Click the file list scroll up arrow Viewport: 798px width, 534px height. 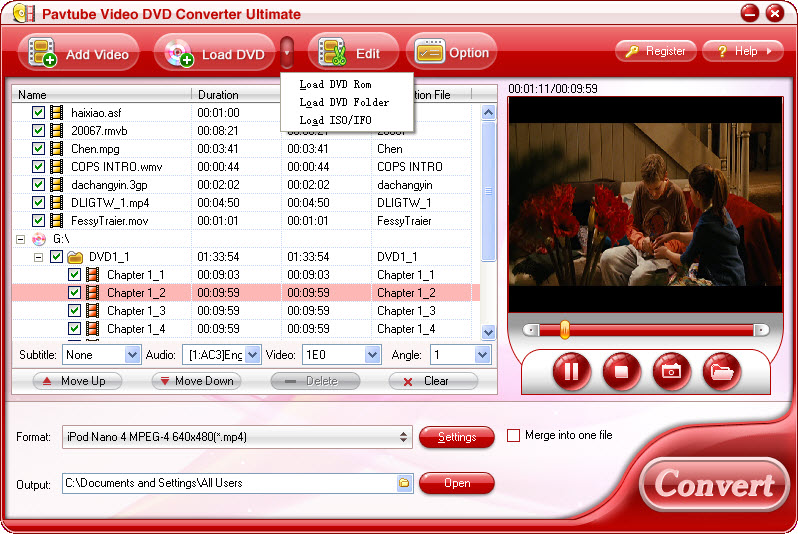pos(488,113)
